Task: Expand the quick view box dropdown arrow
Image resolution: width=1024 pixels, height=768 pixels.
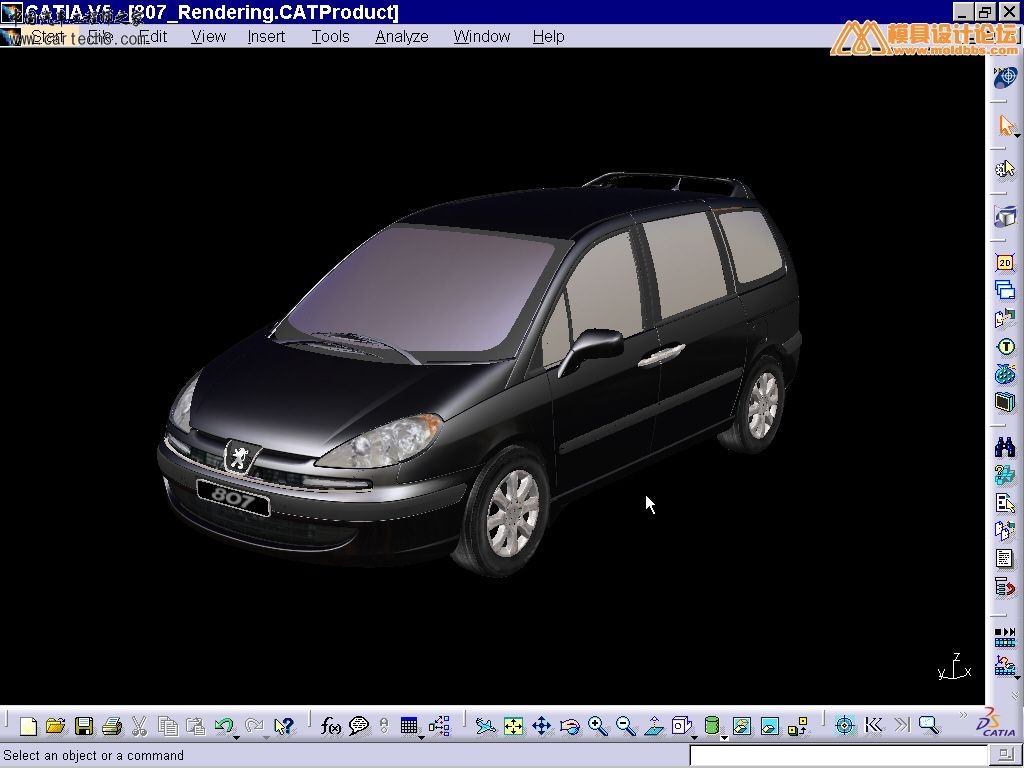Action: point(694,737)
